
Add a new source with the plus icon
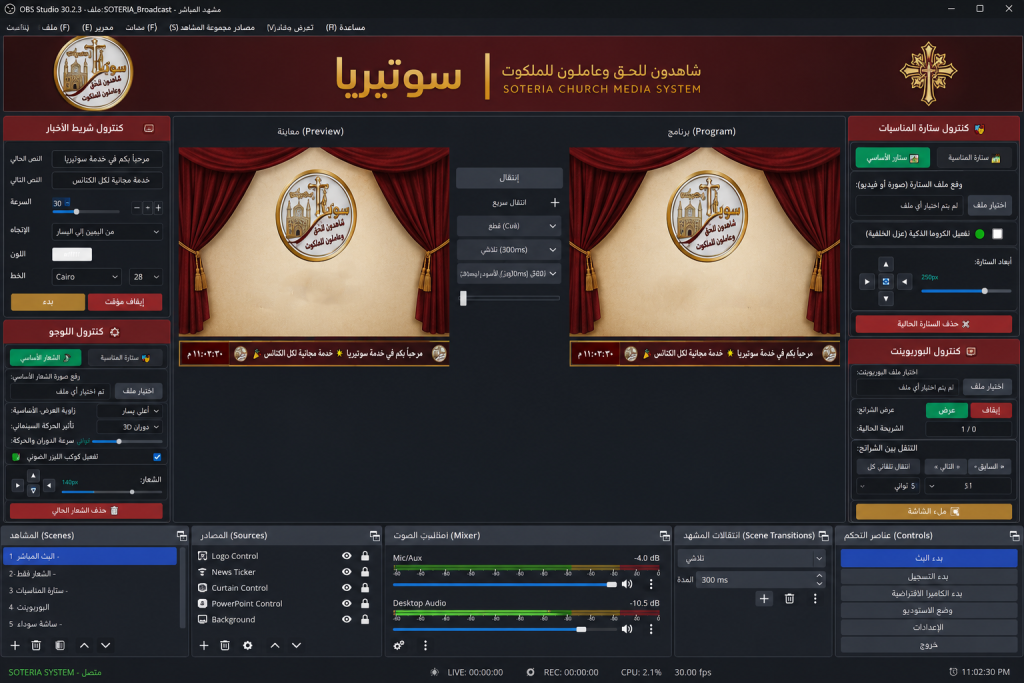[204, 645]
